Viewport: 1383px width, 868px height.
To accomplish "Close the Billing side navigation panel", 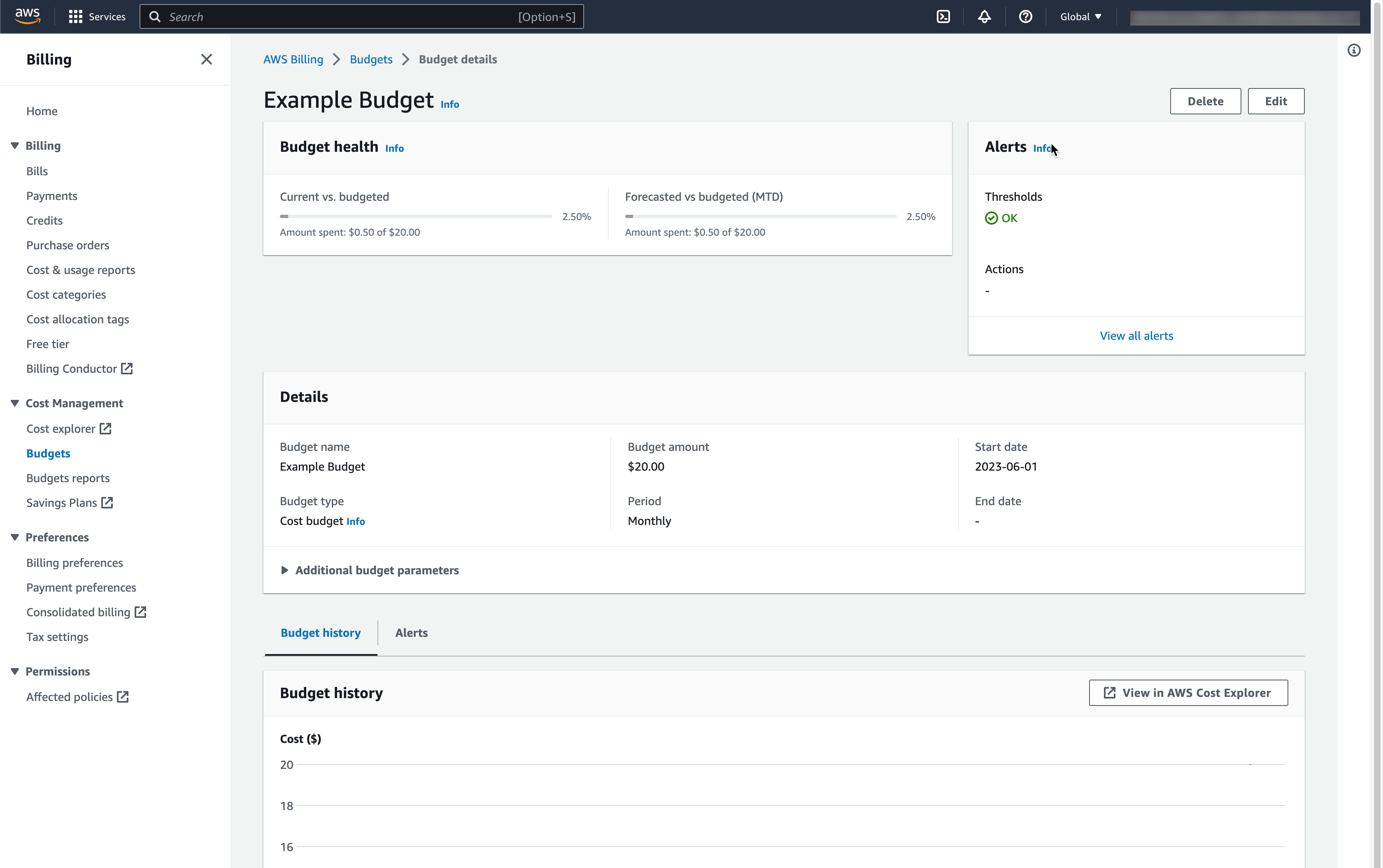I will [206, 59].
